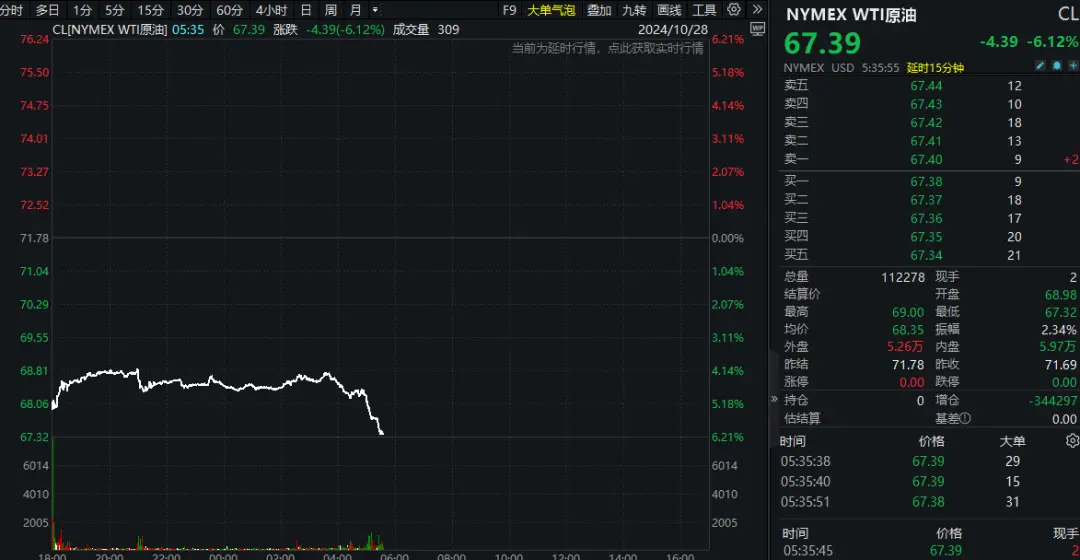1080x560 pixels.
Task: Toggle the 大单气泡 big-order bubble display
Action: [x=551, y=10]
